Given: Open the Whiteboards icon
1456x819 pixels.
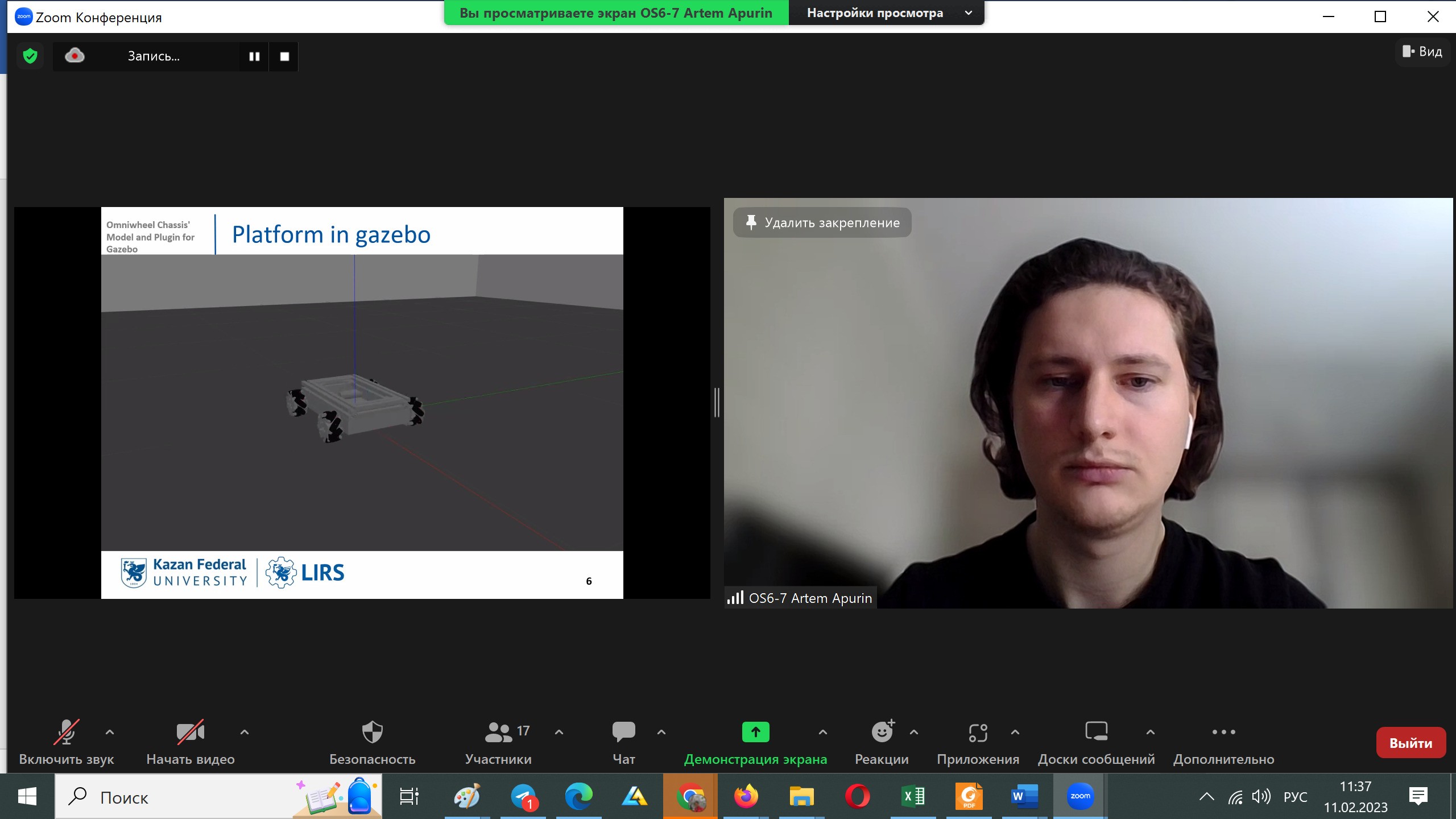Looking at the screenshot, I should 1096,731.
